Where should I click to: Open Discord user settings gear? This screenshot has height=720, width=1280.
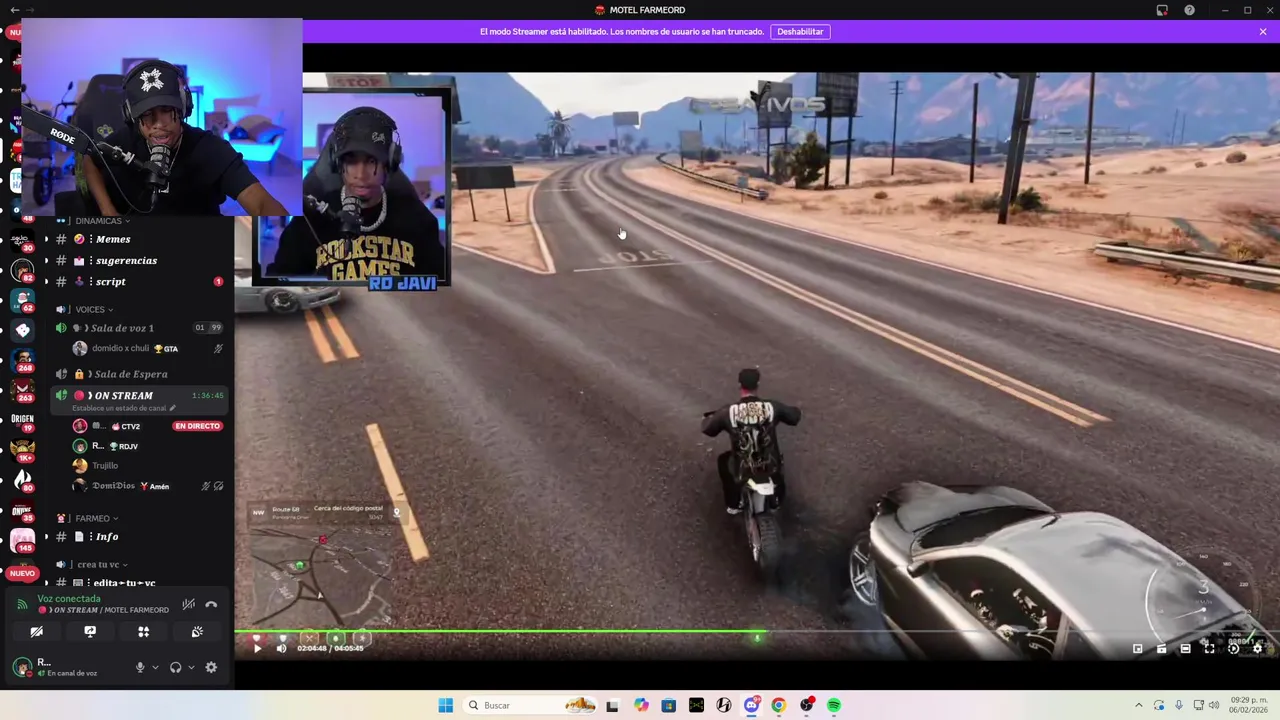[211, 668]
